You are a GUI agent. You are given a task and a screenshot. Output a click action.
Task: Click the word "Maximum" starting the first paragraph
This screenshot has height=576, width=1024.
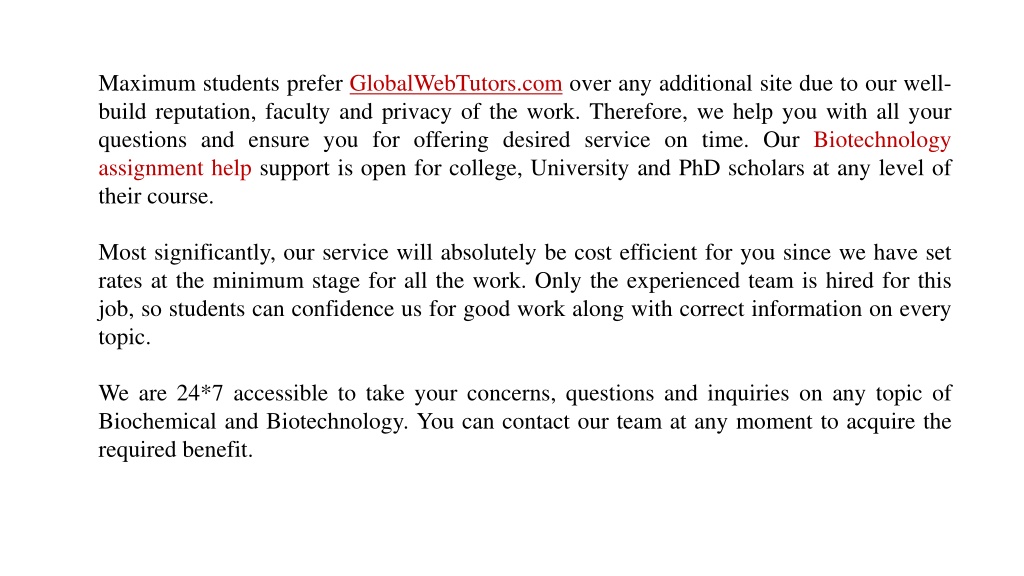[147, 84]
